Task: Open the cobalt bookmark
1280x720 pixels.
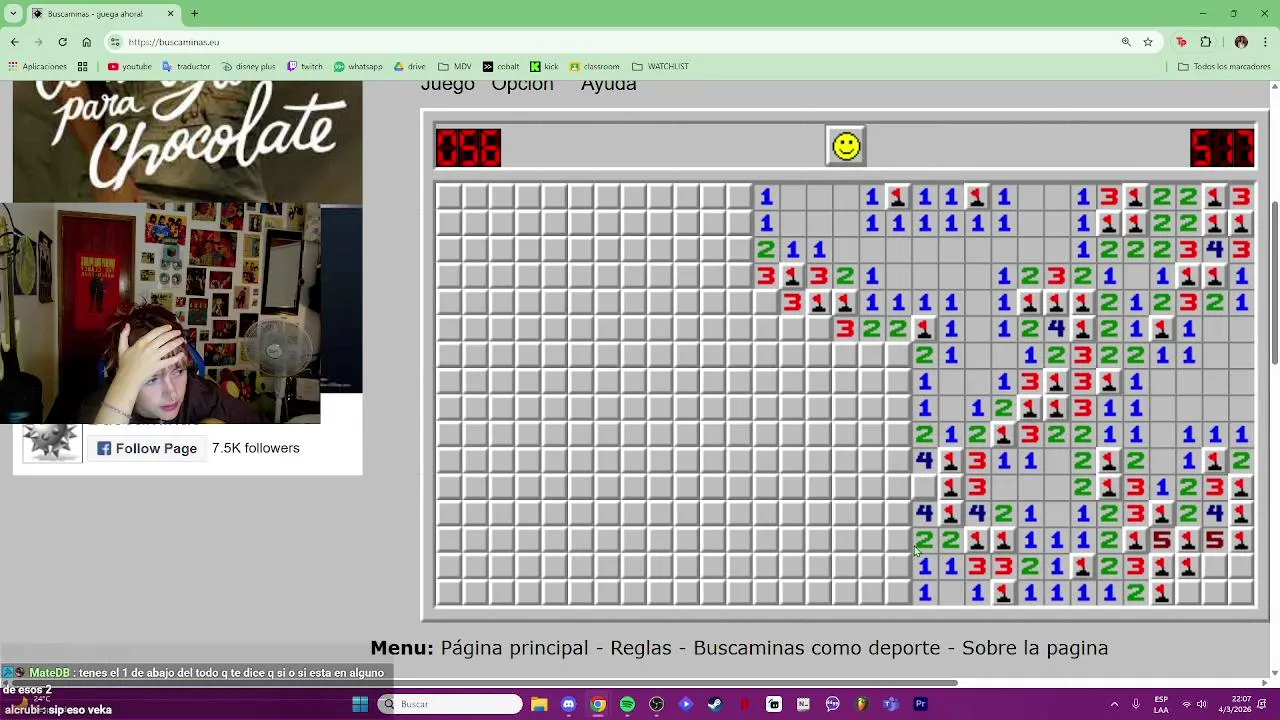Action: click(501, 67)
